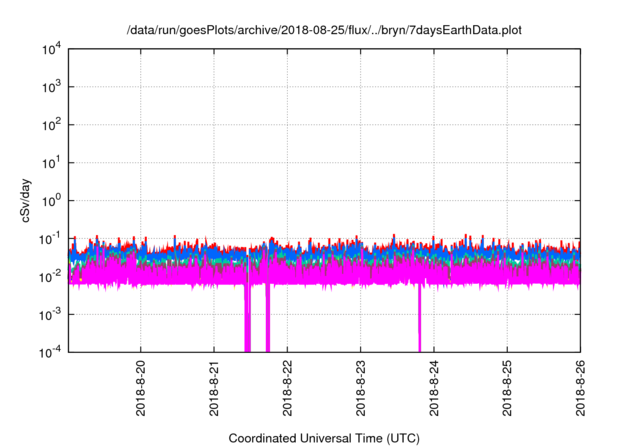Click the 2018-8-22 date tick label
The image size is (640, 448).
tap(287, 388)
